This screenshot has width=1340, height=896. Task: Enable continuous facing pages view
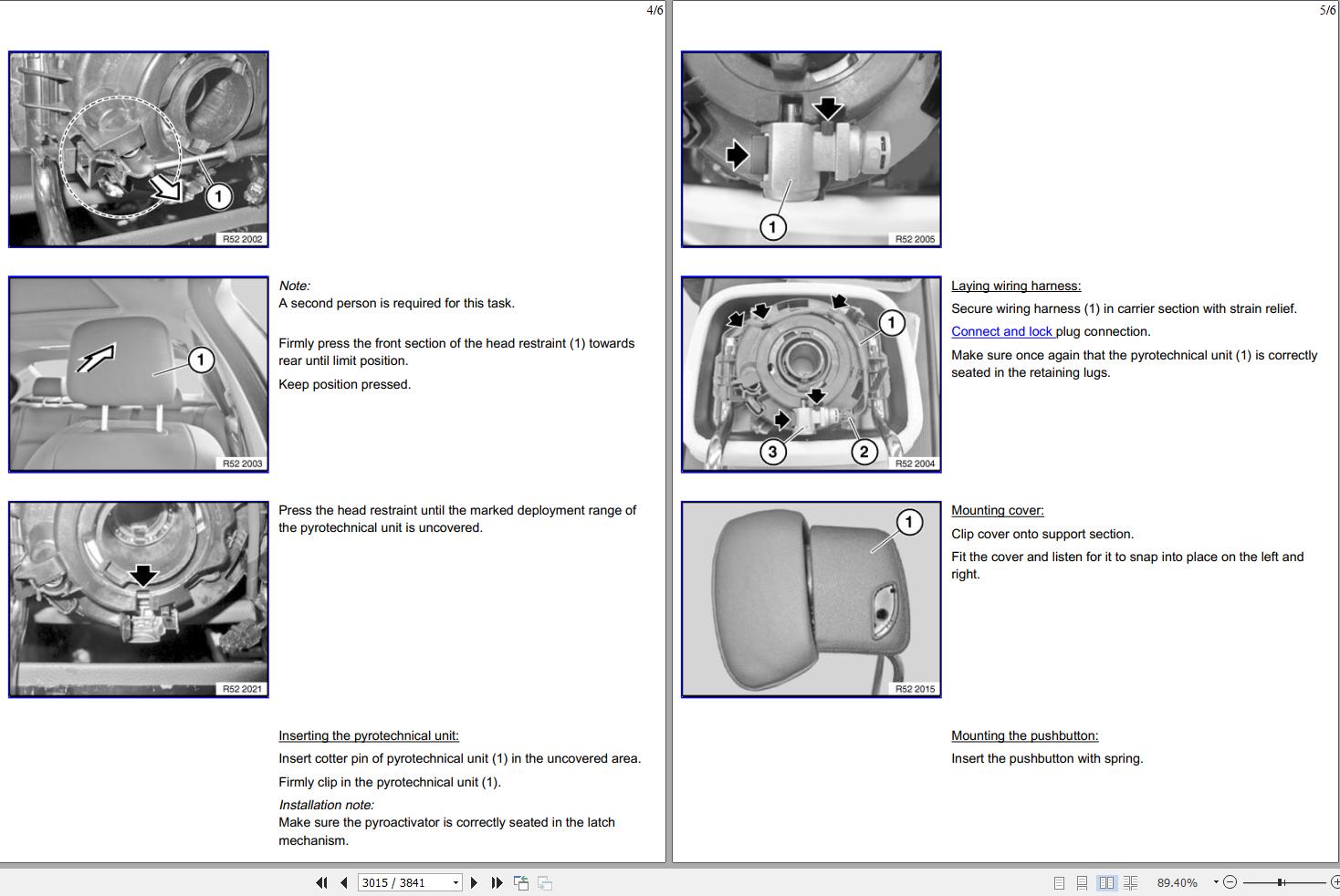[x=1130, y=882]
